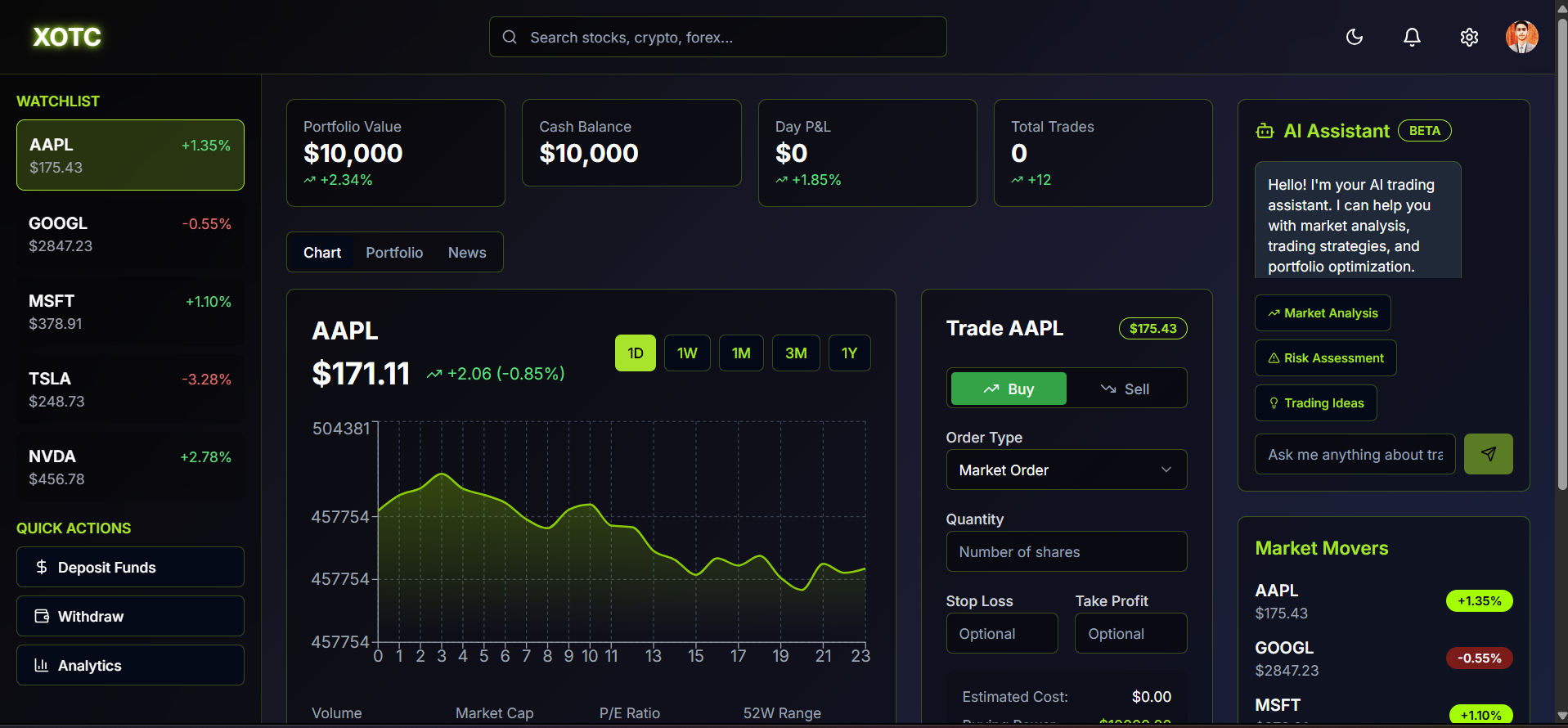Toggle dark mode moon icon
The height and width of the screenshot is (728, 1568).
click(1355, 37)
